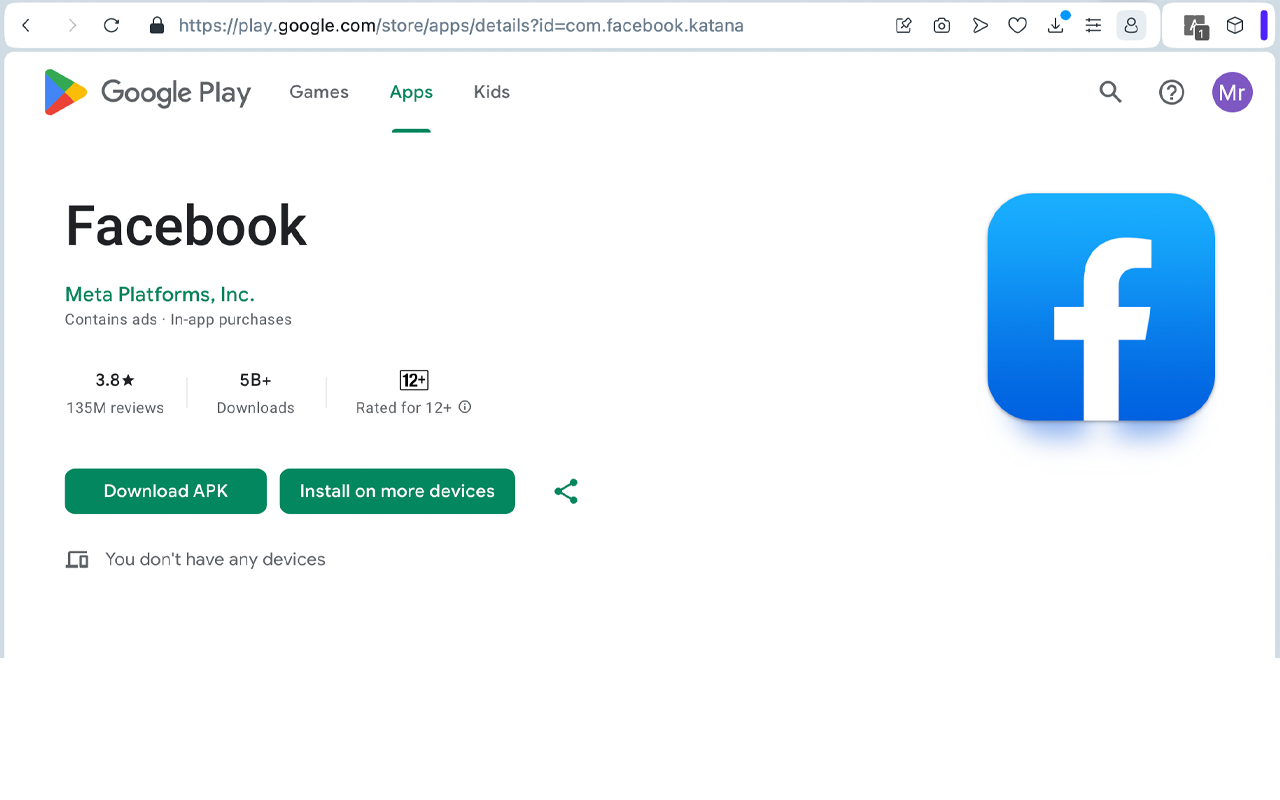Click the purple vertical sidebar bar

click(1264, 26)
